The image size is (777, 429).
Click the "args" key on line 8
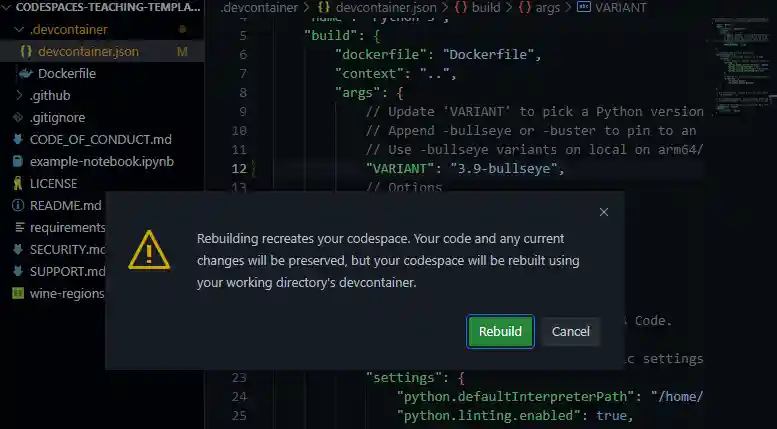point(358,92)
